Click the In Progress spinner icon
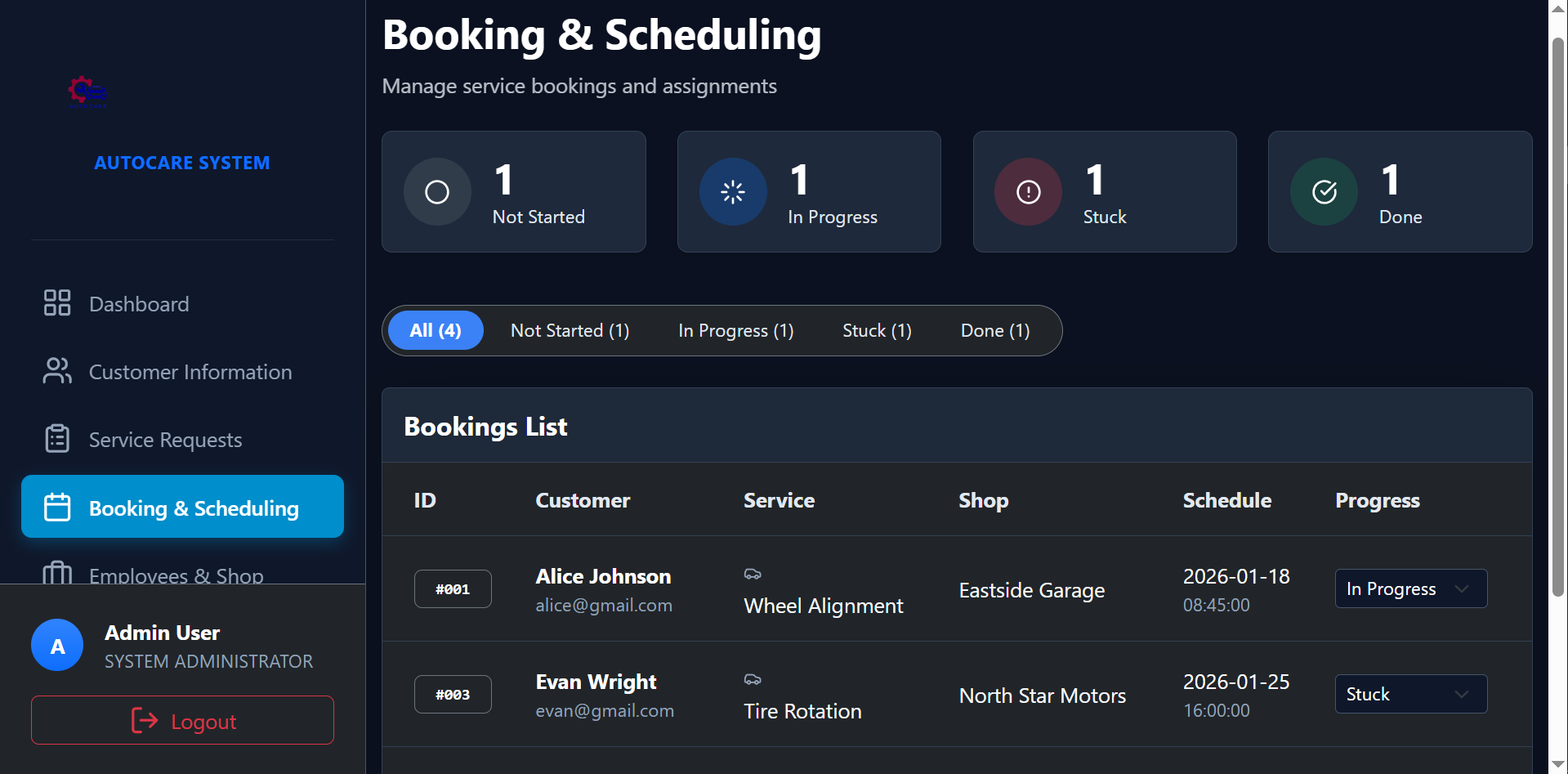The height and width of the screenshot is (774, 1568). tap(733, 192)
